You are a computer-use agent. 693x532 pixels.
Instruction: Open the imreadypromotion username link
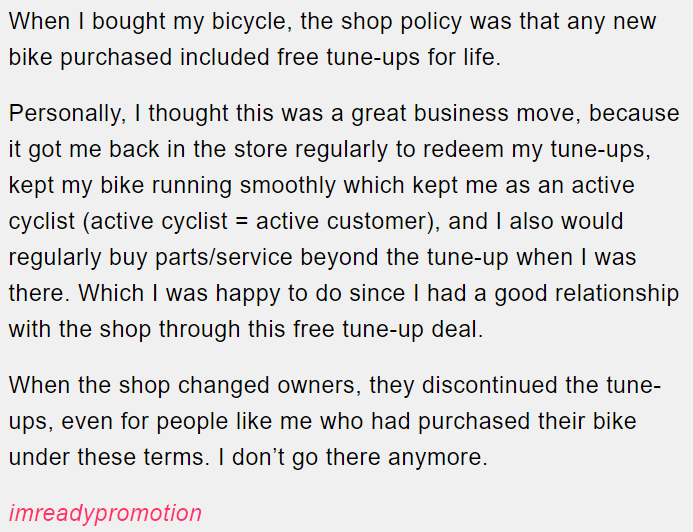pos(105,514)
